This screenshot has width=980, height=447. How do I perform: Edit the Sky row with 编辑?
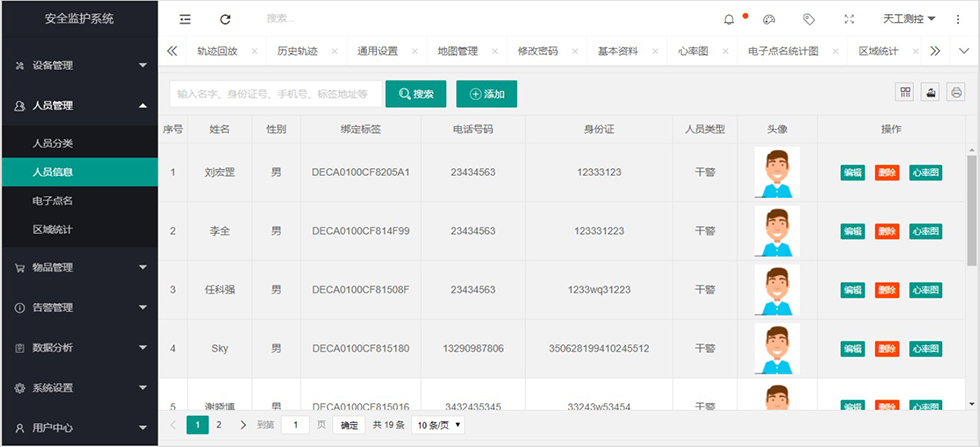(x=852, y=349)
